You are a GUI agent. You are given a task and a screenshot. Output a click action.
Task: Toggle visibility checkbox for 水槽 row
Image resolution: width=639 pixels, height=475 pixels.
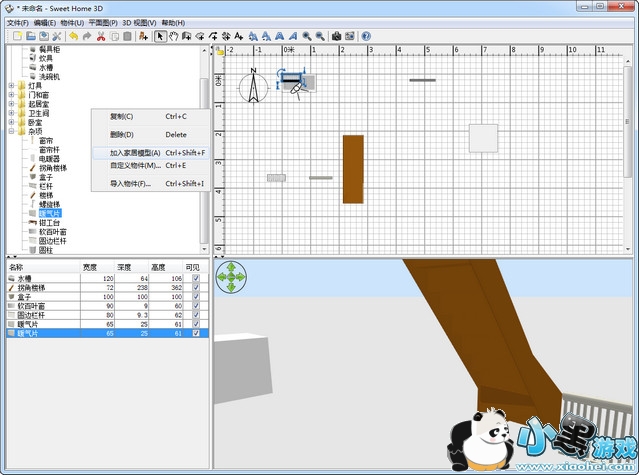(196, 278)
